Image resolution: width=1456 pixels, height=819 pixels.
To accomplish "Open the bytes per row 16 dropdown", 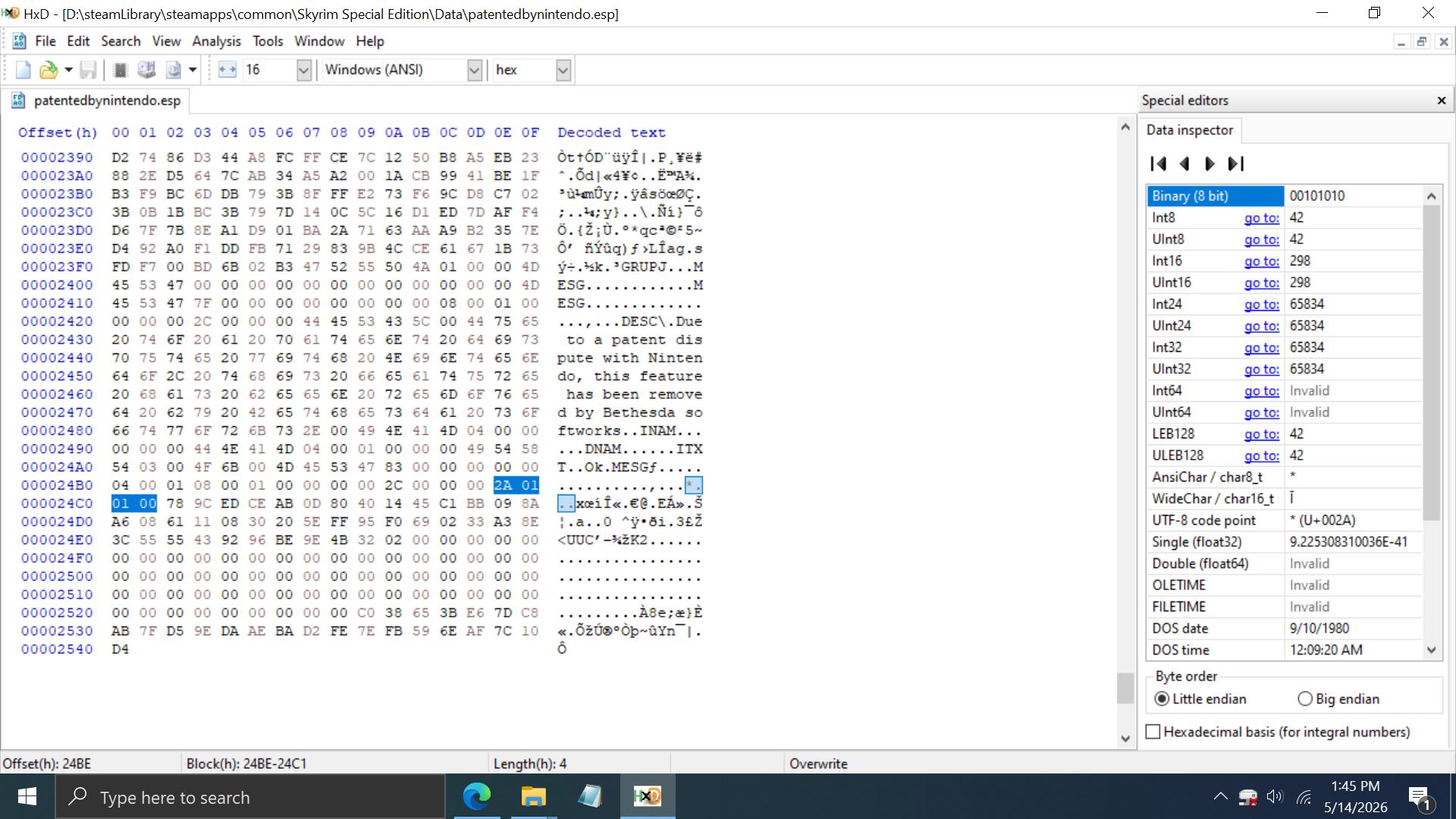I will pos(303,70).
